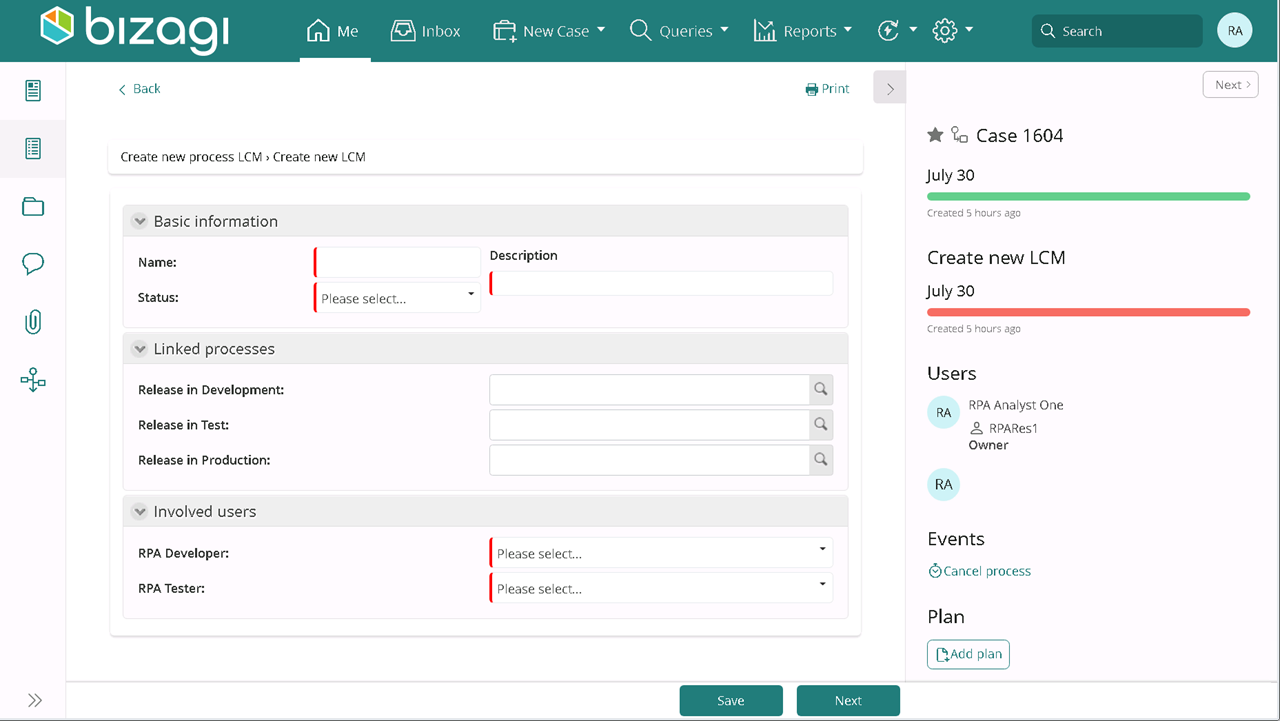1280x721 pixels.
Task: Go to the Me tab
Action: click(x=334, y=31)
